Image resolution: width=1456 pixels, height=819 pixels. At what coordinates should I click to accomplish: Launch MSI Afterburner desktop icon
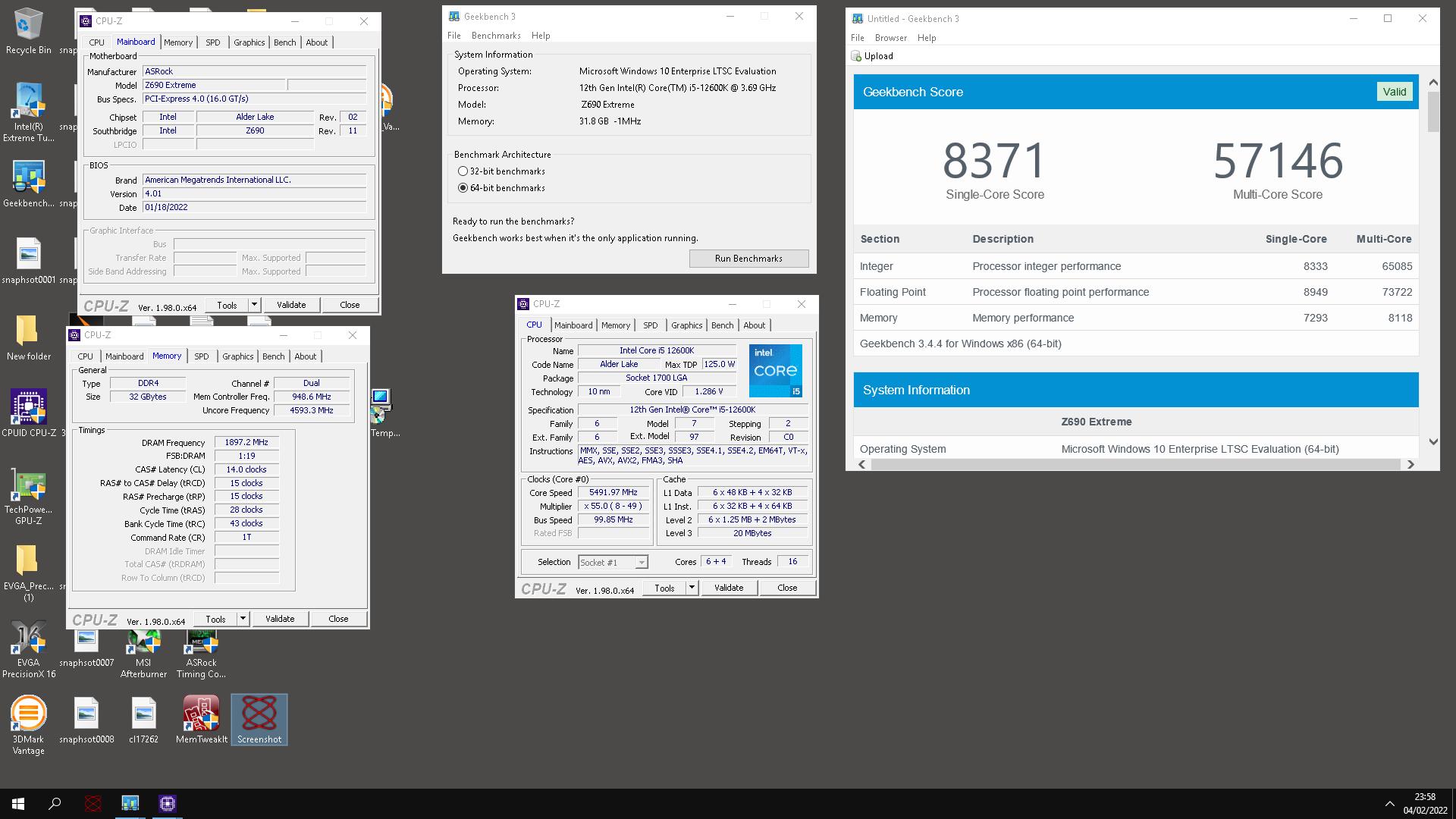tap(143, 653)
